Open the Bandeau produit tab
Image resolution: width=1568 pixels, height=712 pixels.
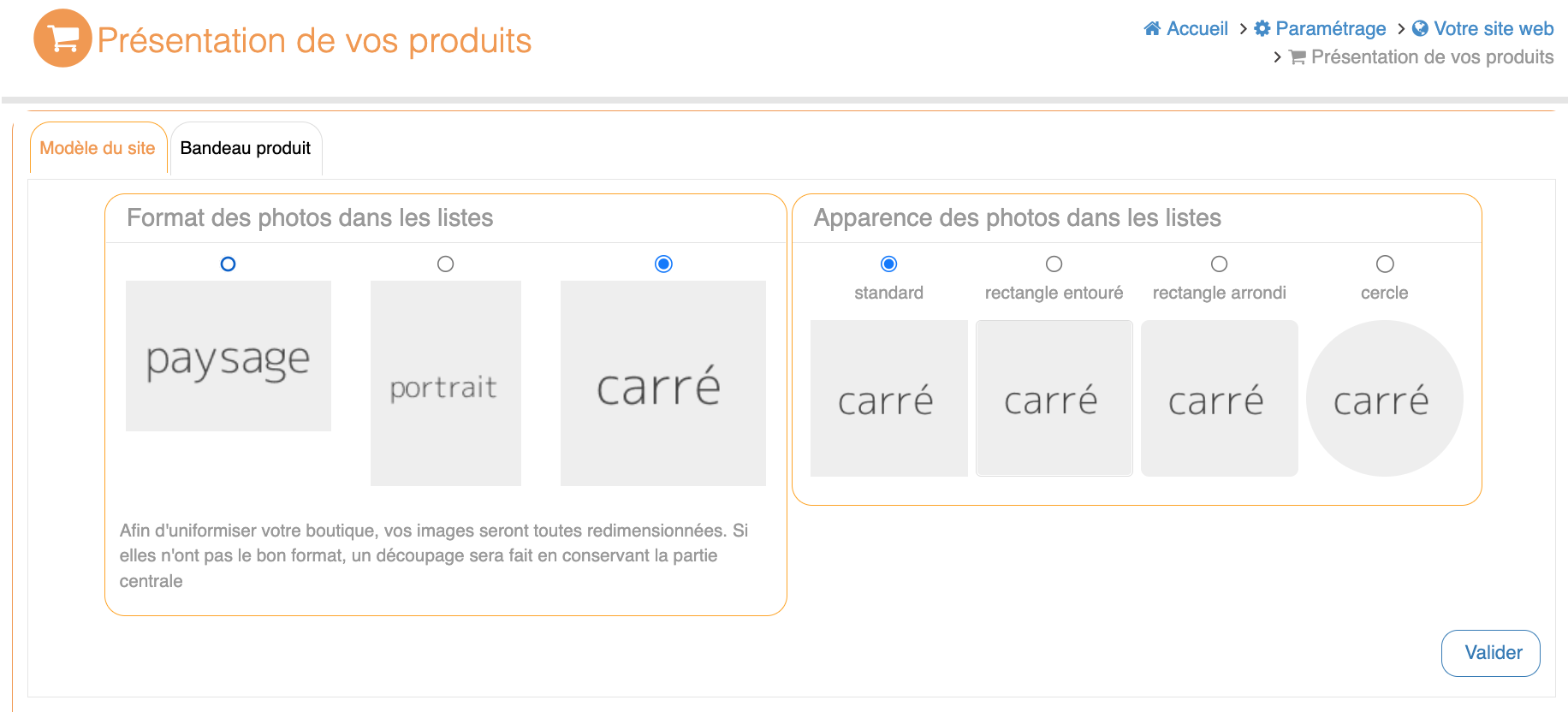246,149
